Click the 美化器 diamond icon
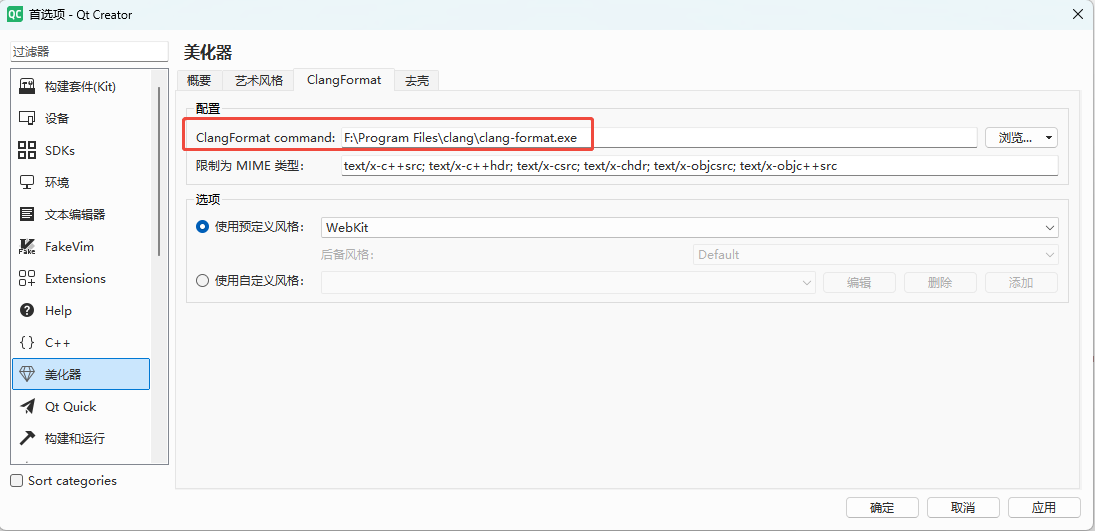 click(x=27, y=374)
